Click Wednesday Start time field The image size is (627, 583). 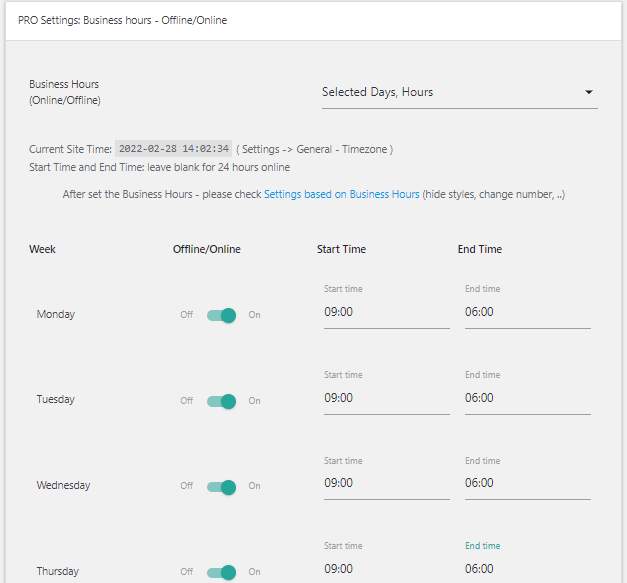tap(386, 483)
